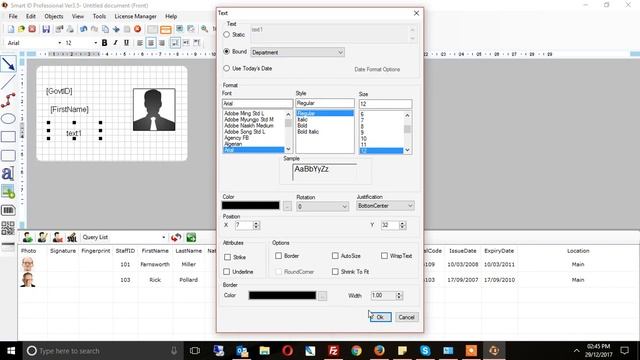640x360 pixels.
Task: Click the red refresh records icon
Action: tap(176, 237)
